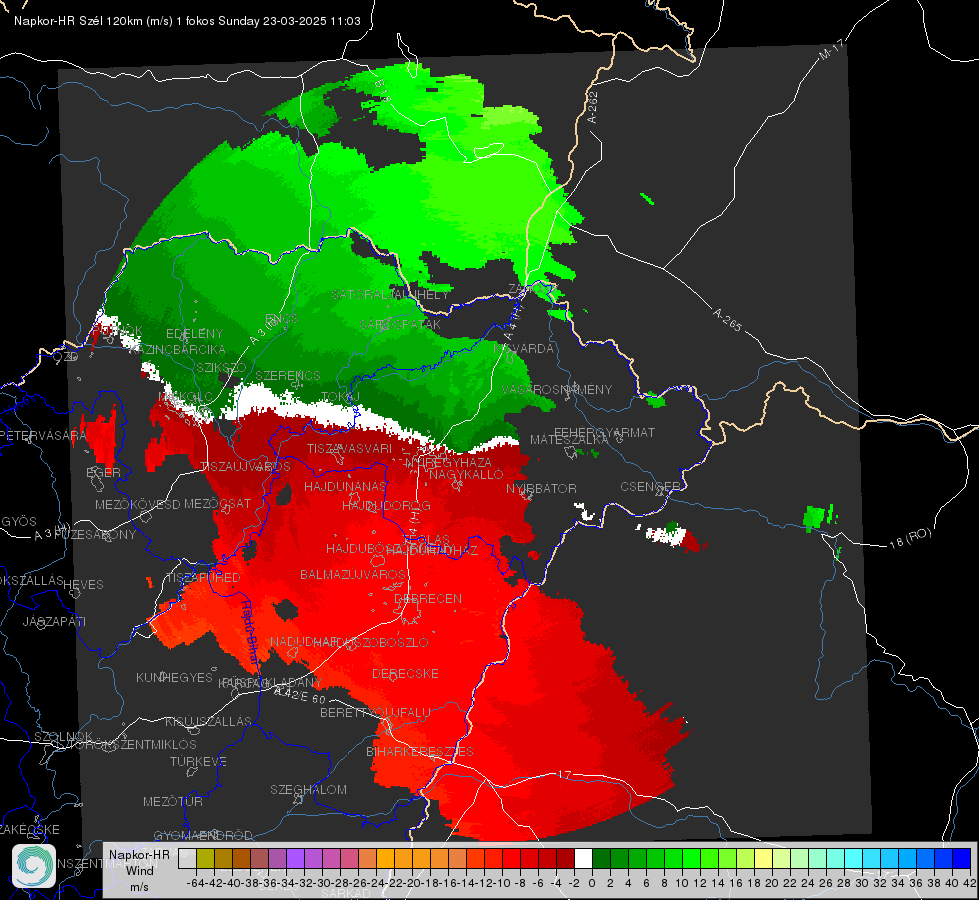Click the SZERENCS town label

tap(288, 375)
